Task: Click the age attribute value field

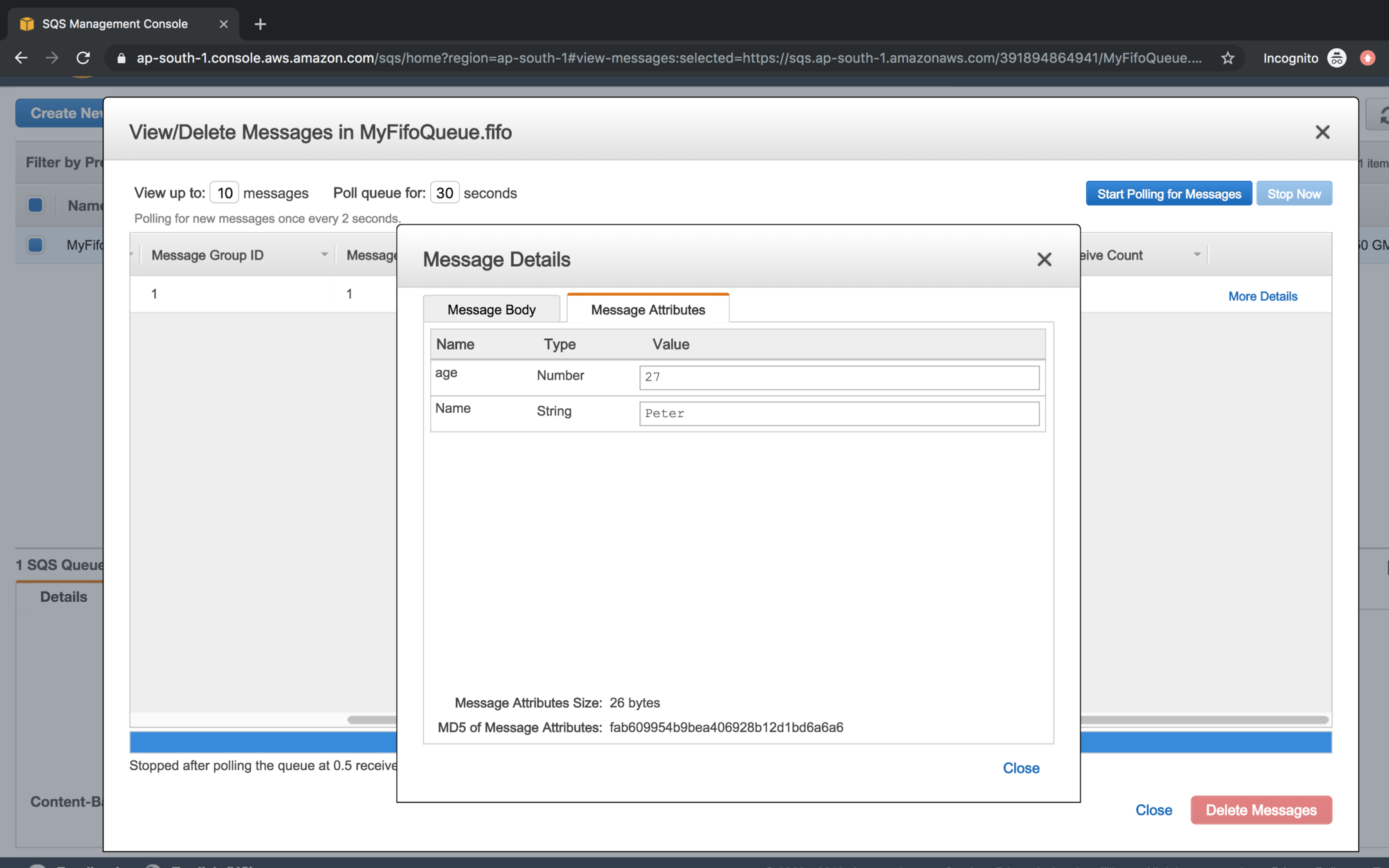Action: (839, 377)
